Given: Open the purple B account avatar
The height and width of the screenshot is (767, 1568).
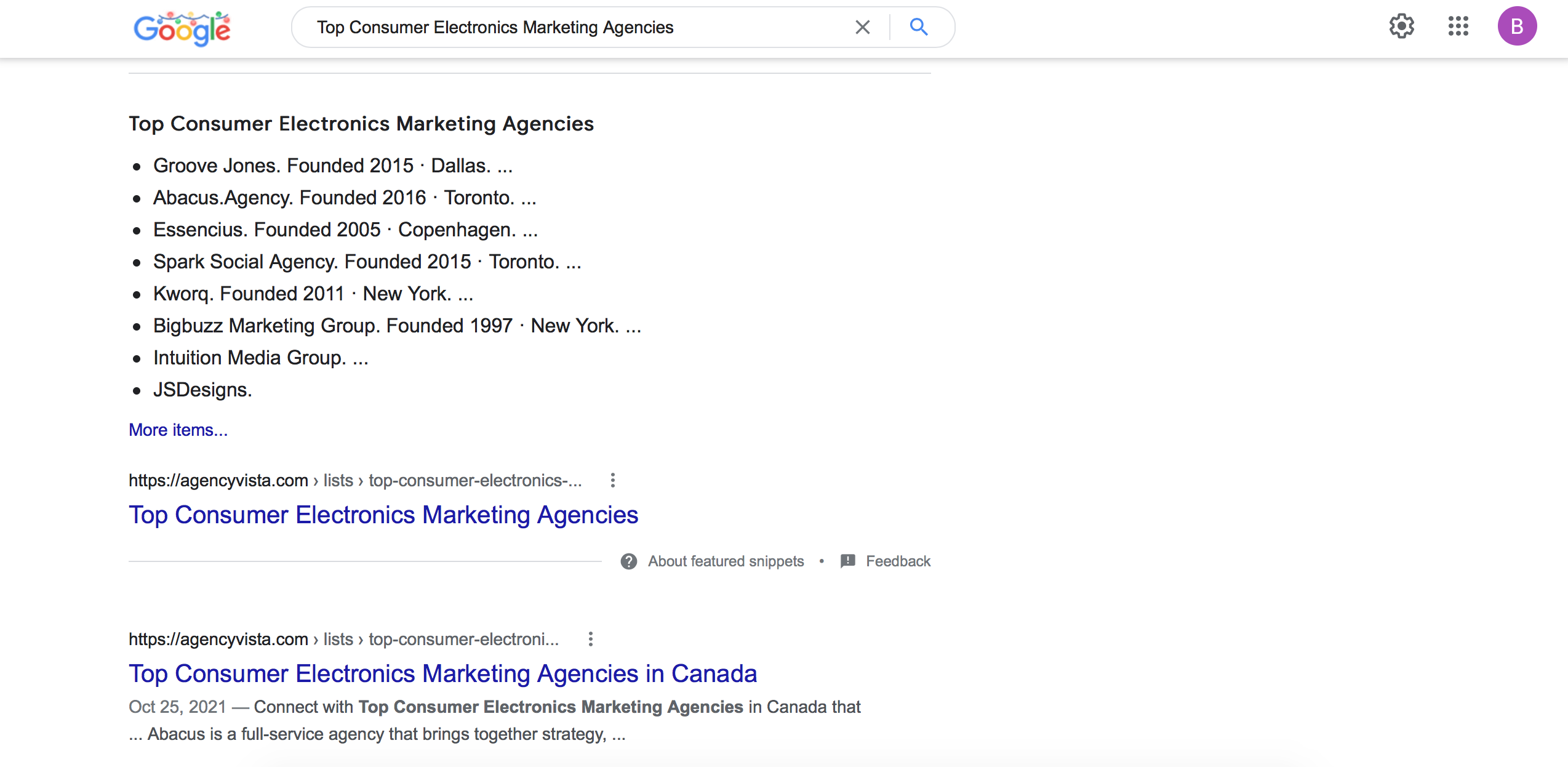Looking at the screenshot, I should click(x=1517, y=26).
